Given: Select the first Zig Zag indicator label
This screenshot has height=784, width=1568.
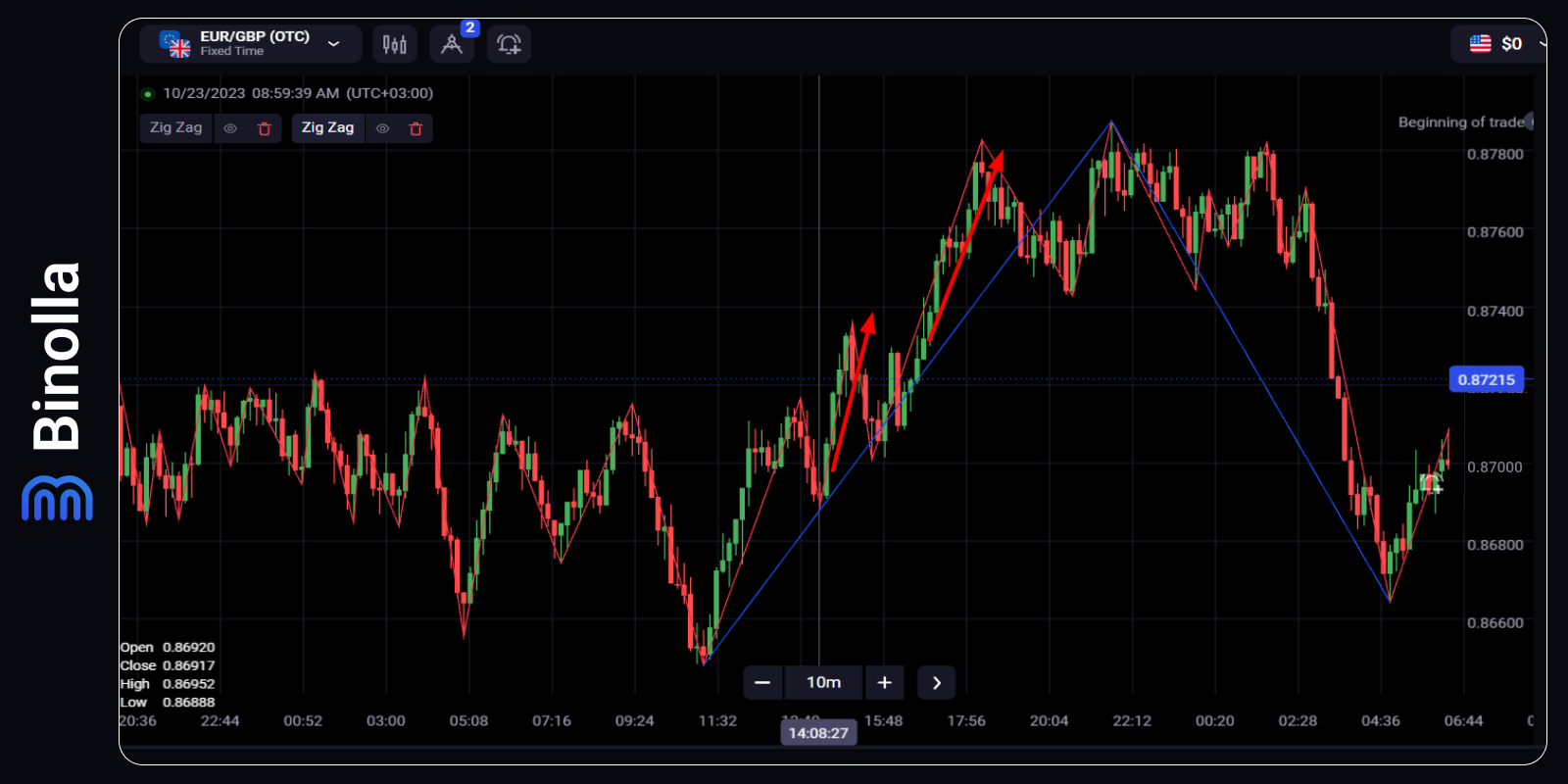Looking at the screenshot, I should click(x=176, y=128).
